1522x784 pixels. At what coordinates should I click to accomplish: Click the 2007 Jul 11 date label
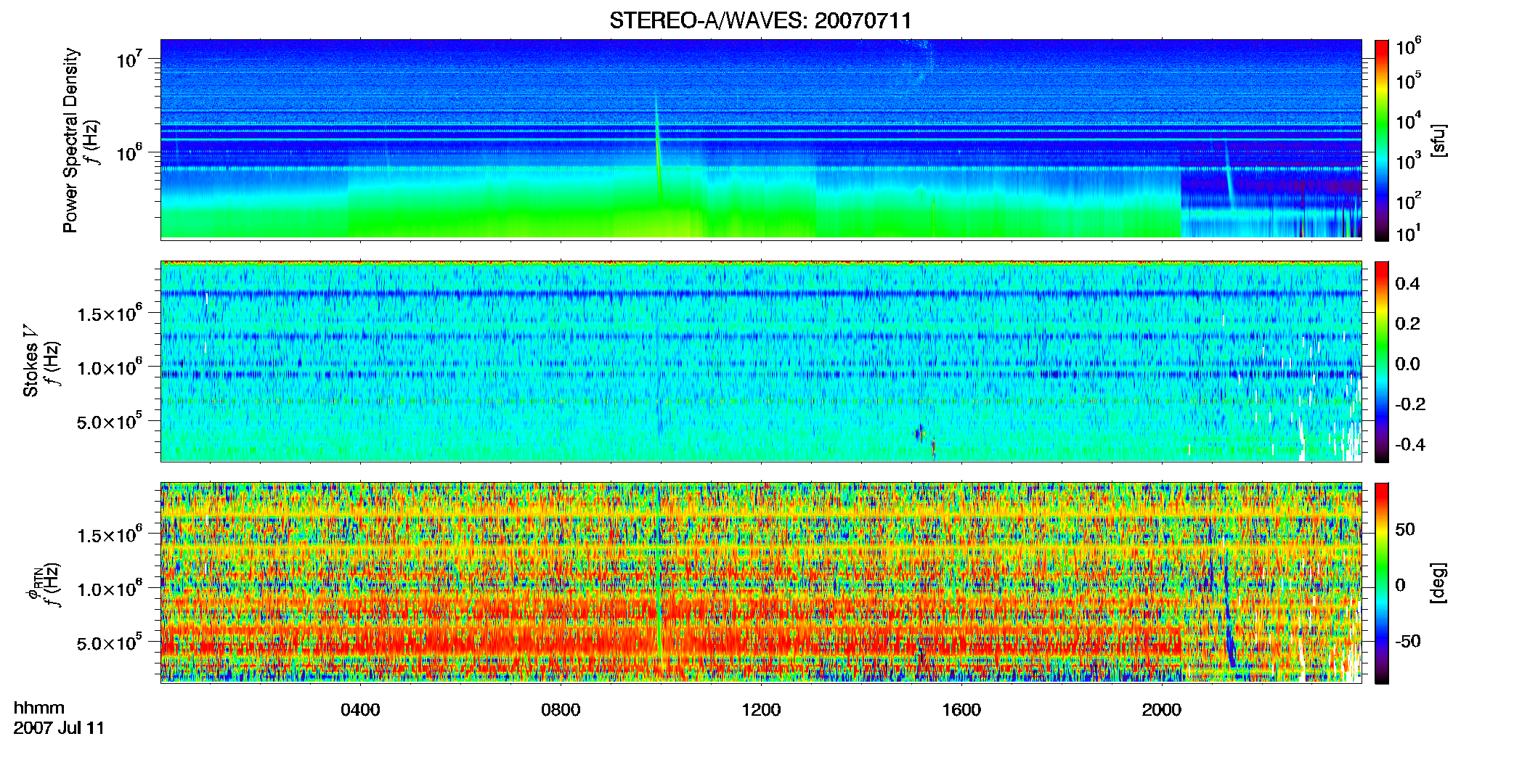pos(59,728)
